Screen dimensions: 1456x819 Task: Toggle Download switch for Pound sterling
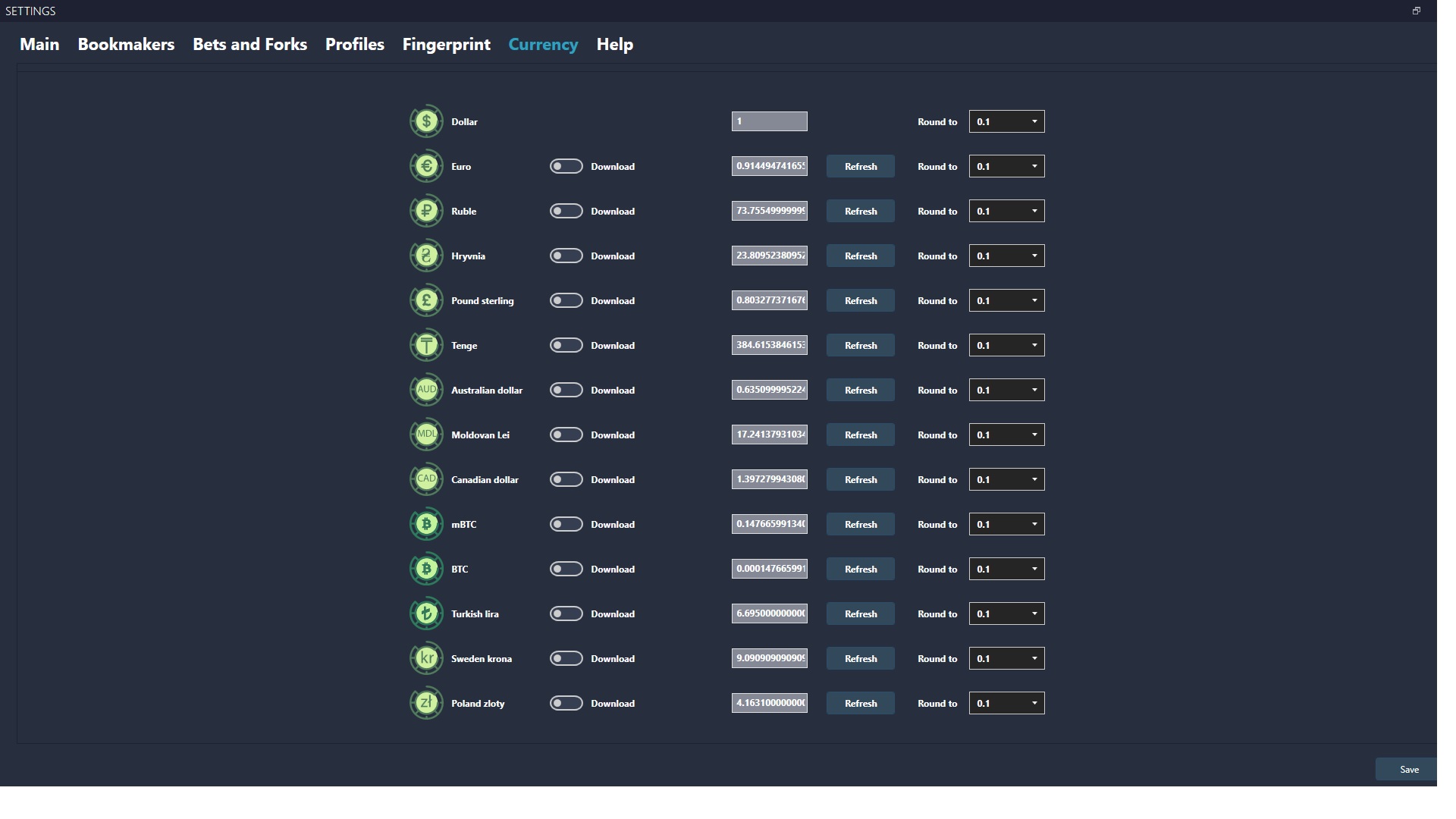(x=566, y=300)
